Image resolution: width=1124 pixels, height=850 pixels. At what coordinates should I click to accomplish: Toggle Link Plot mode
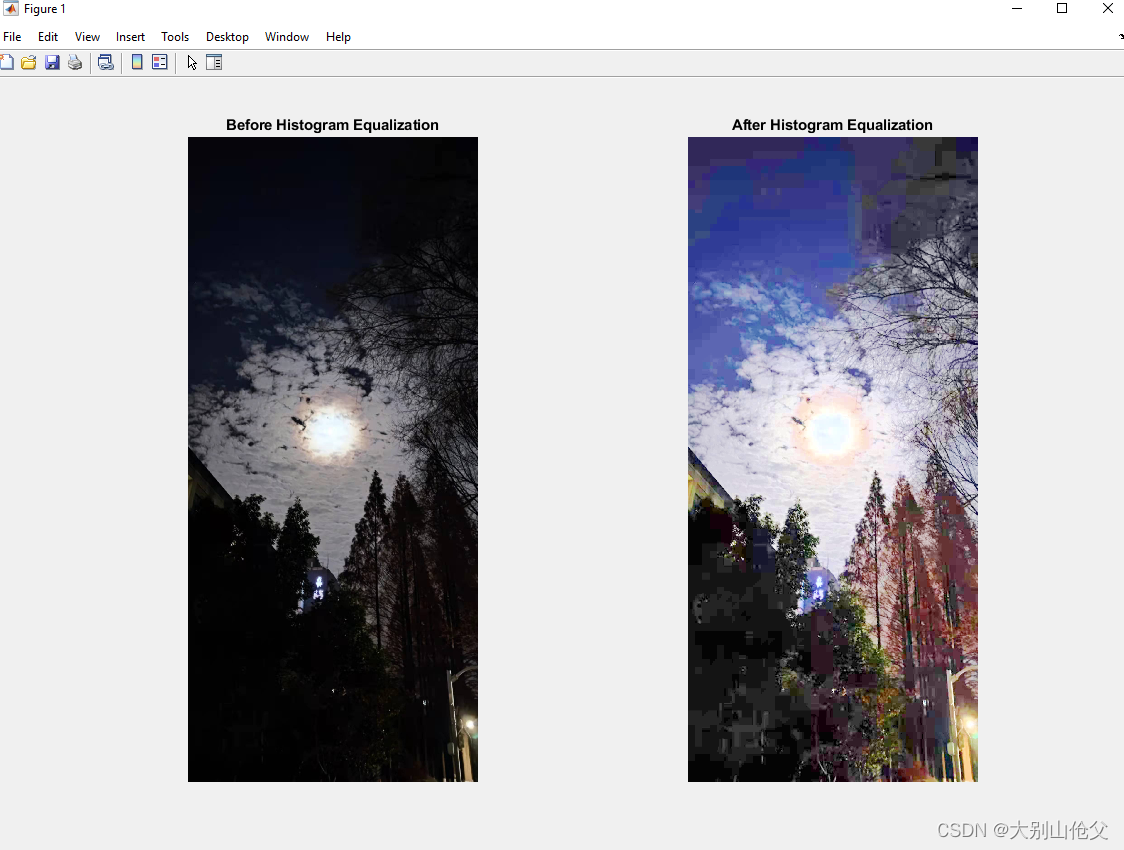106,62
